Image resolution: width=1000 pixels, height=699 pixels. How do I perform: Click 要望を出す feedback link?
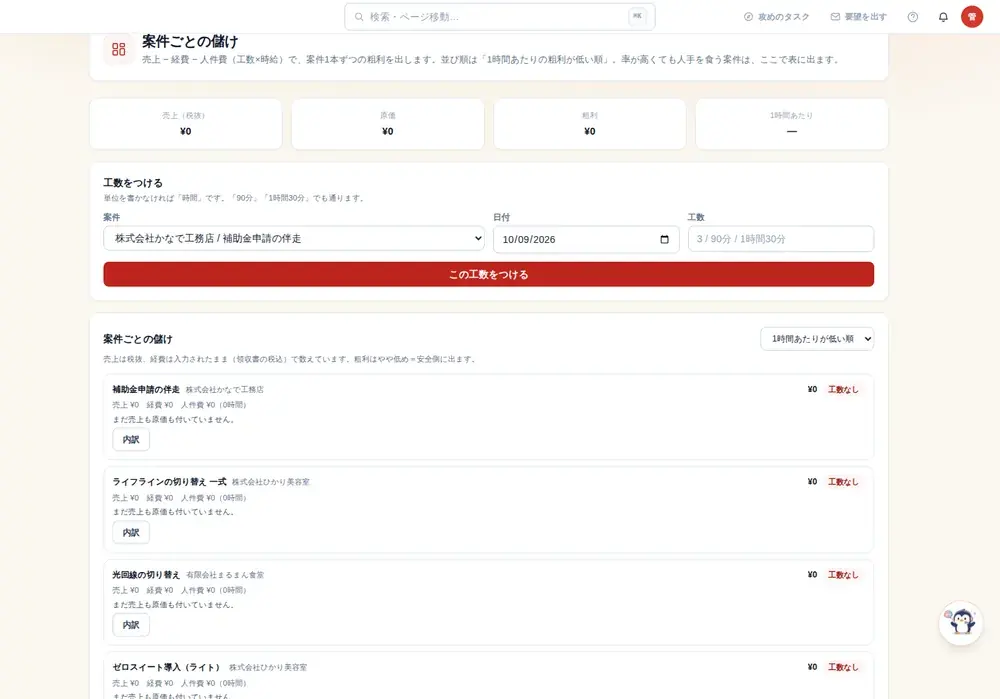click(x=858, y=17)
